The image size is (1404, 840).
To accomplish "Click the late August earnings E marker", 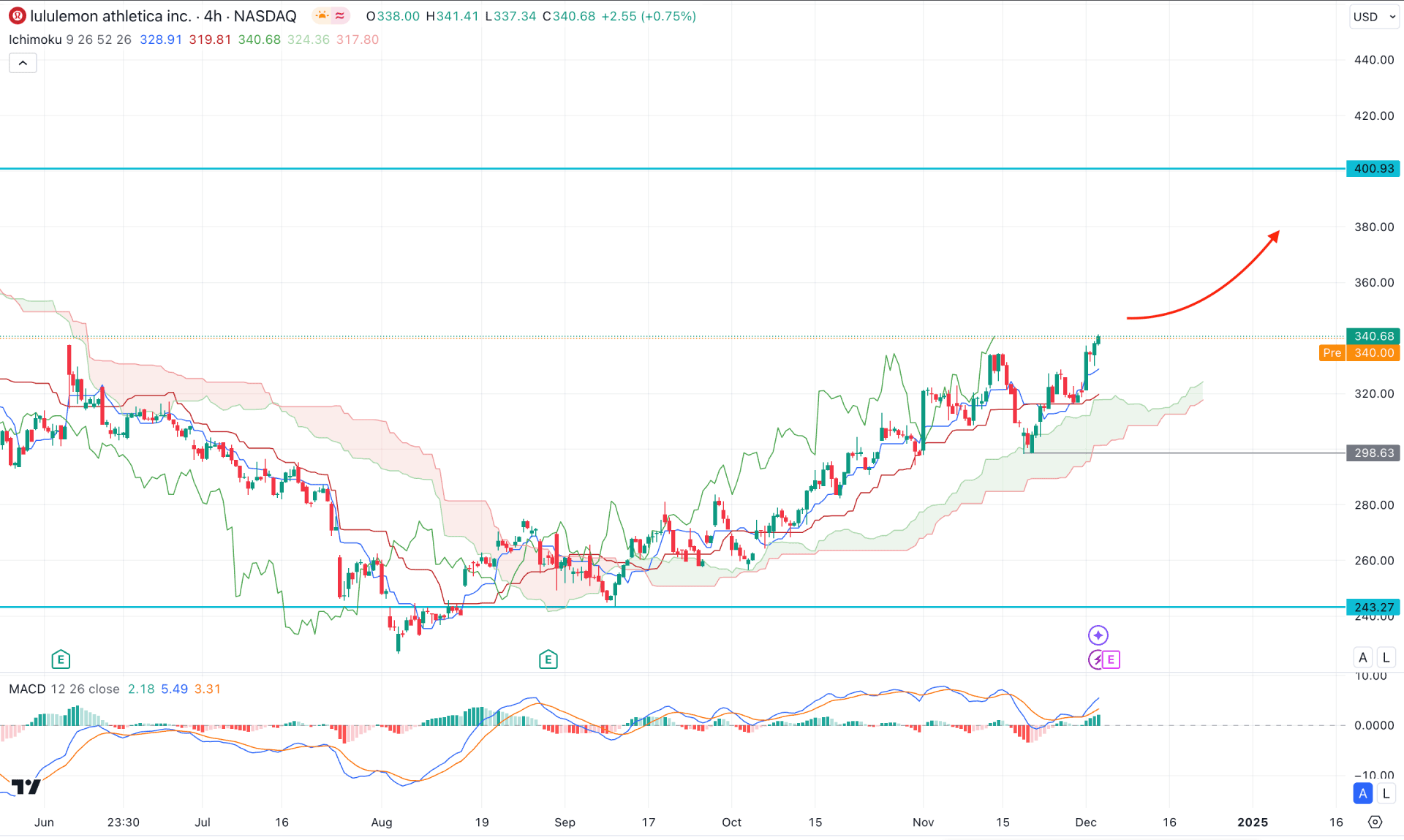I will [548, 659].
